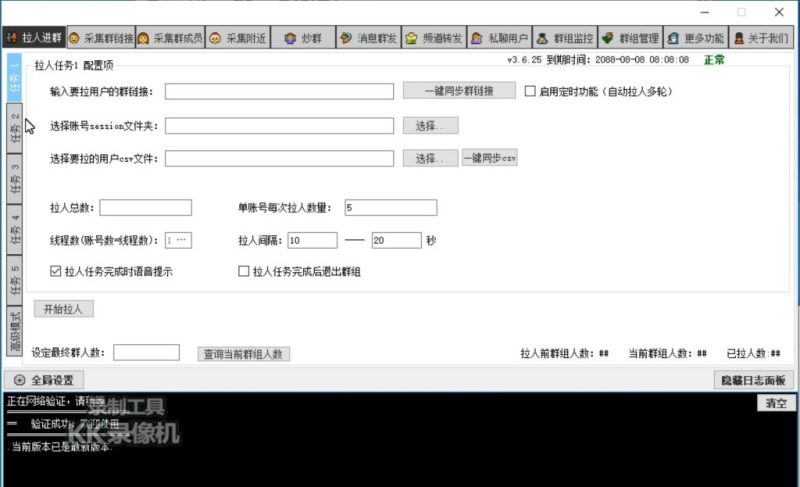Click the 群组管理 tab icon

pos(608,38)
